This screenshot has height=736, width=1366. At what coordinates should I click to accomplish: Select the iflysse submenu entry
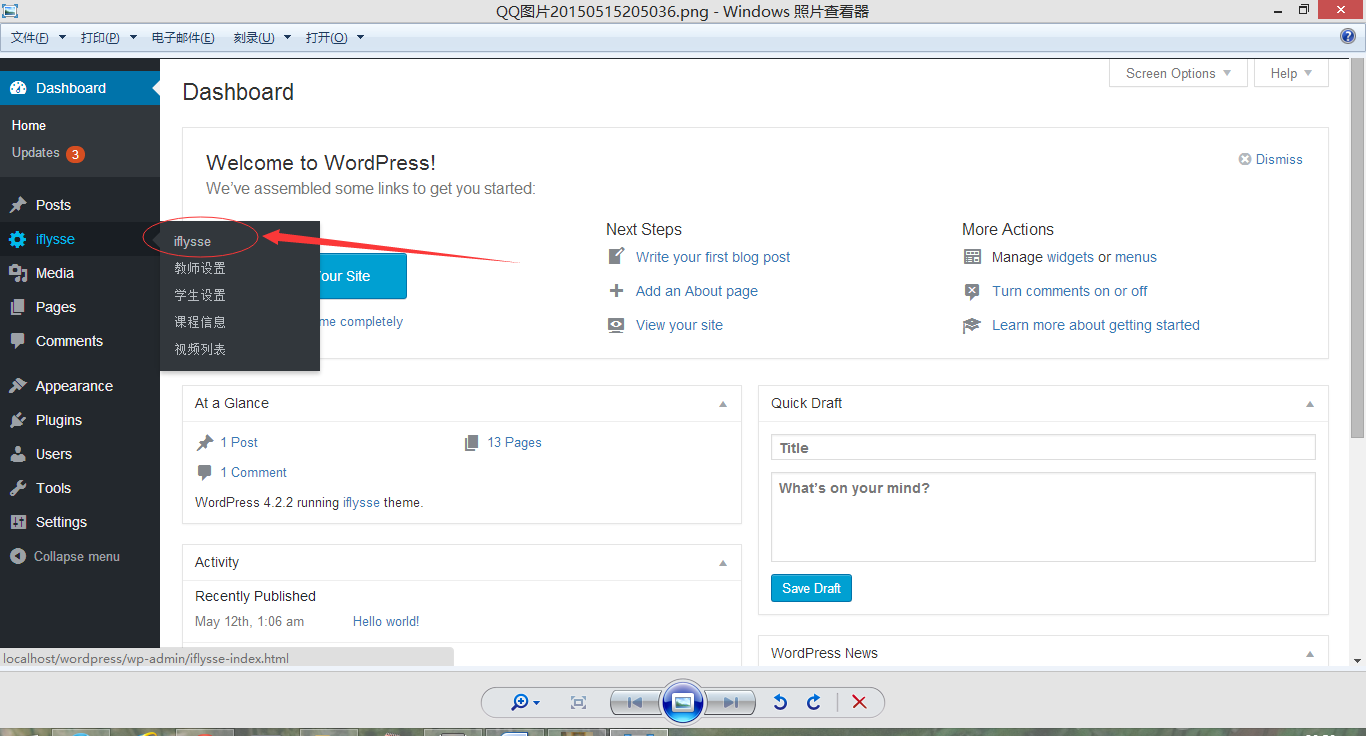(x=192, y=241)
